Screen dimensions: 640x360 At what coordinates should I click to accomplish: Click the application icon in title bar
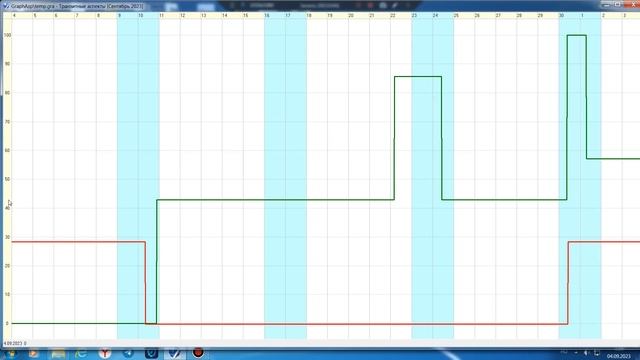(6, 6)
